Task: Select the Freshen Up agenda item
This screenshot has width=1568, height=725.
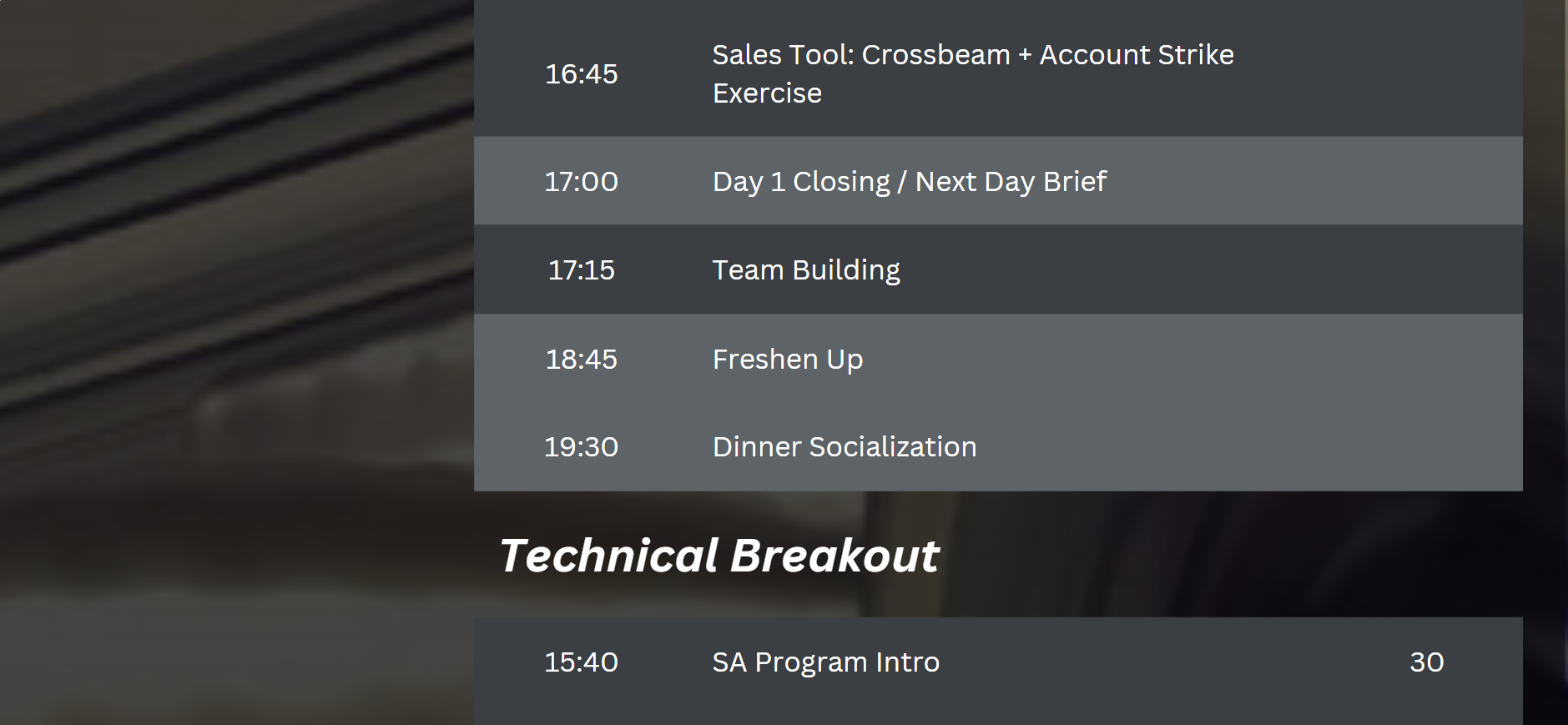Action: coord(788,360)
